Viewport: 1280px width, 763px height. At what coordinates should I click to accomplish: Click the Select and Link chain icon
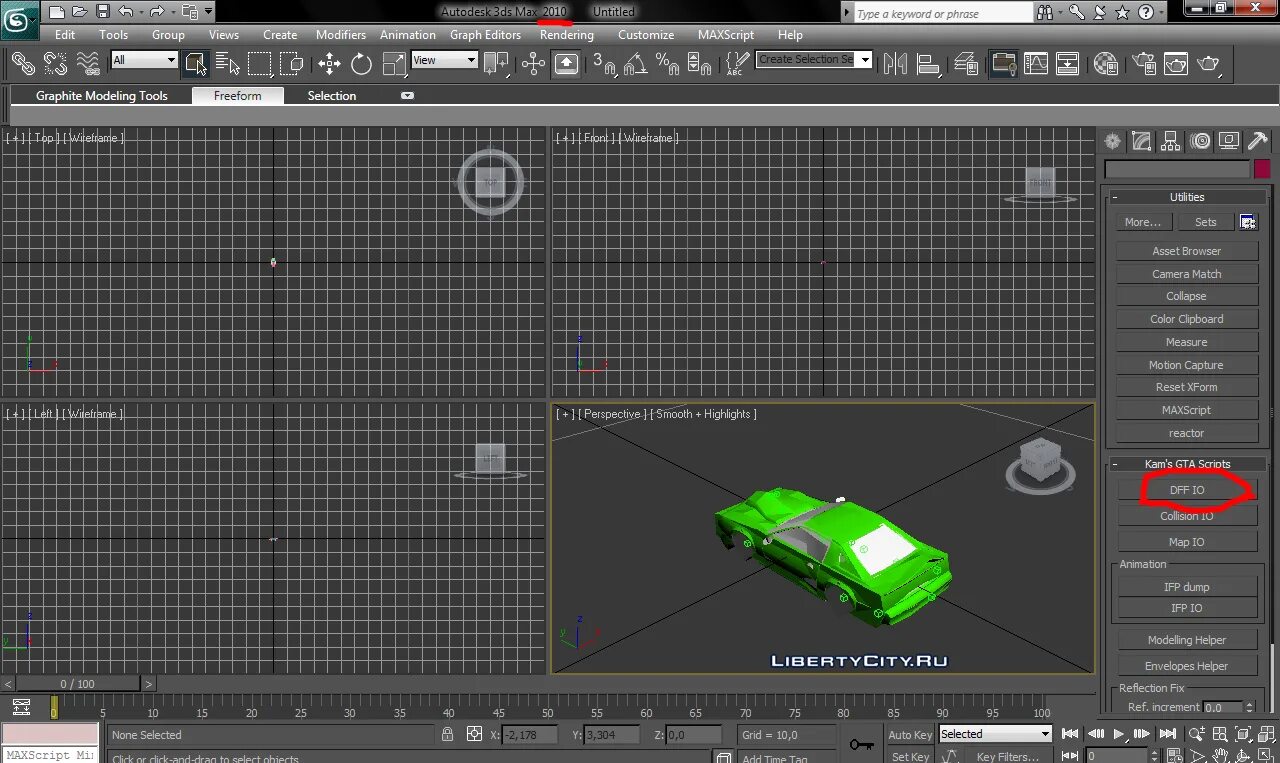click(x=23, y=64)
